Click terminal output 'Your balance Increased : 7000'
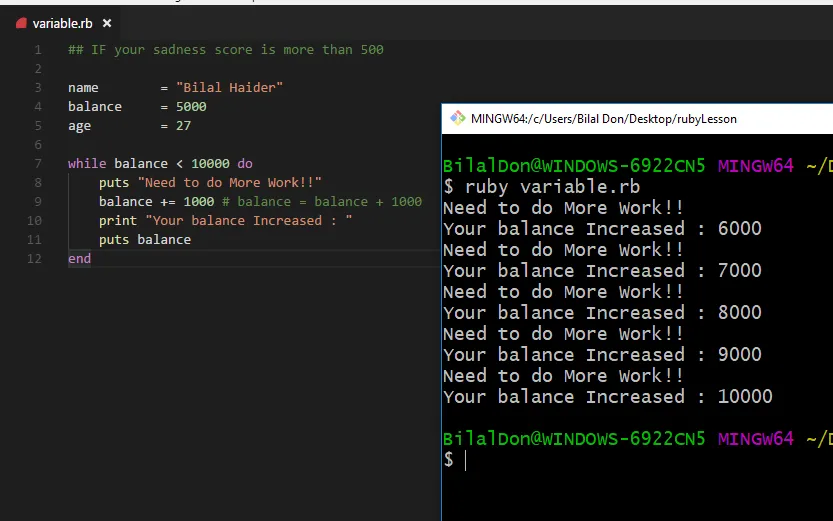The image size is (833, 521). [602, 271]
